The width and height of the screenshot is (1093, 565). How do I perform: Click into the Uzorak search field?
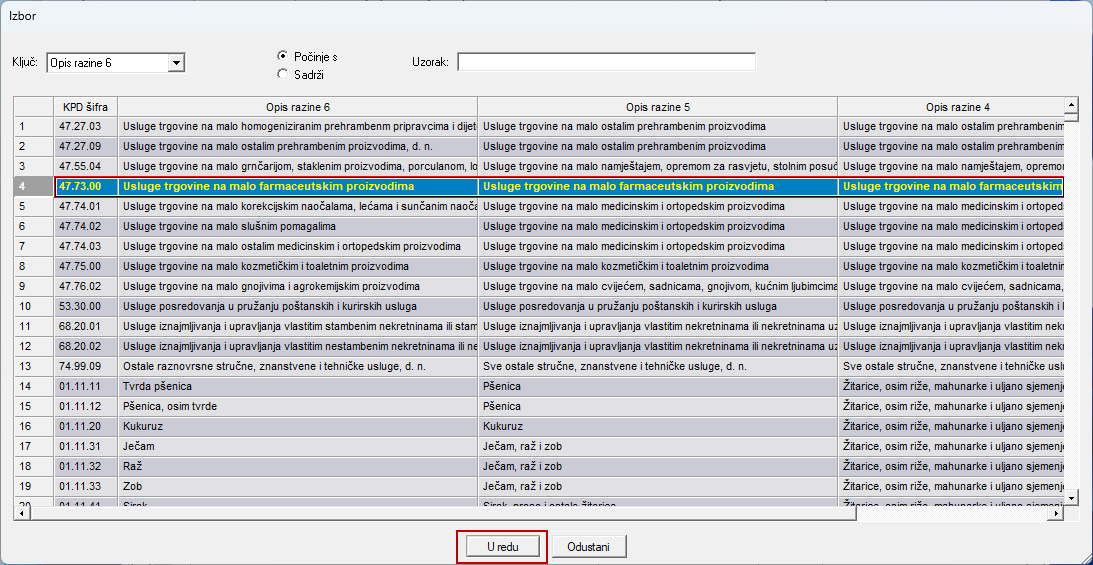[x=606, y=62]
